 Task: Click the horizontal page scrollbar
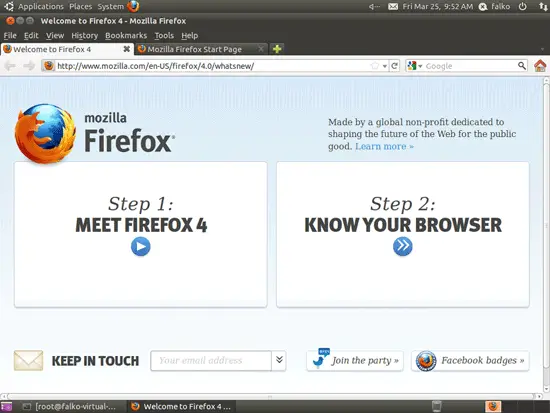click(x=270, y=397)
